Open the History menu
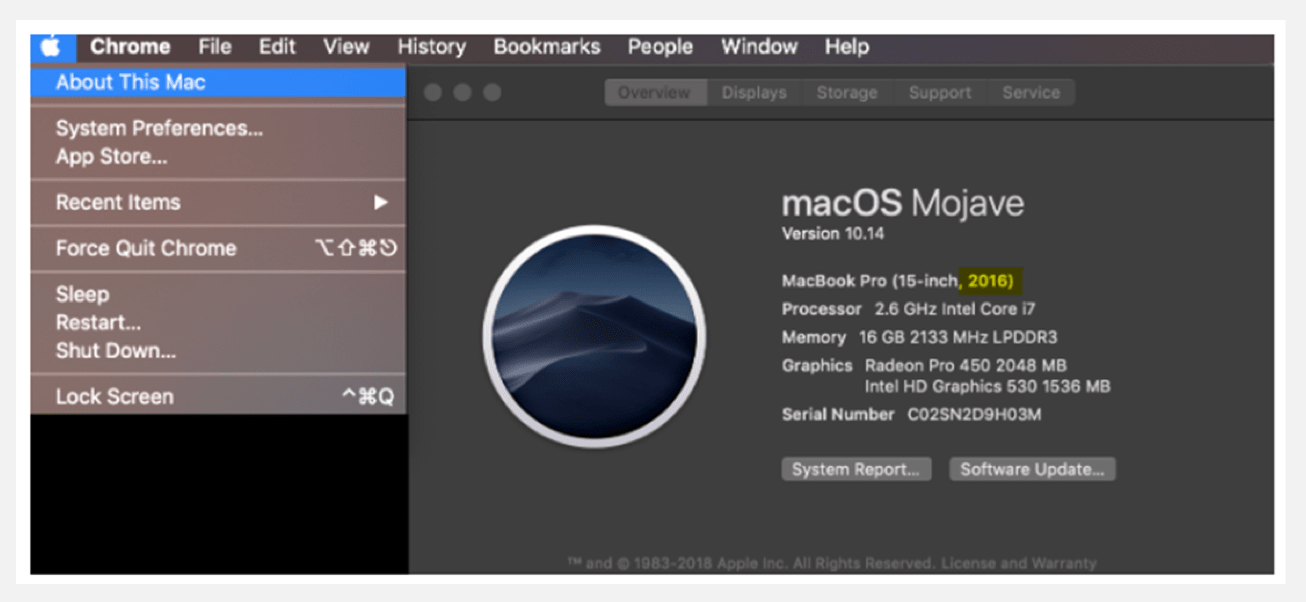 tap(431, 46)
